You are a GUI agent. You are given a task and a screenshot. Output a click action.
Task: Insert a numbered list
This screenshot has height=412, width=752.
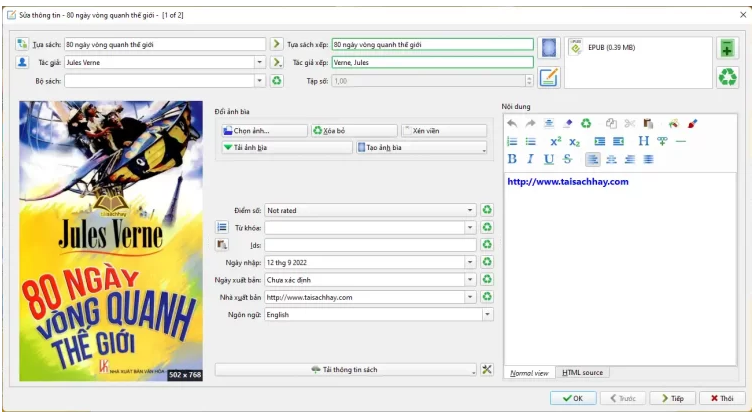[x=512, y=141]
